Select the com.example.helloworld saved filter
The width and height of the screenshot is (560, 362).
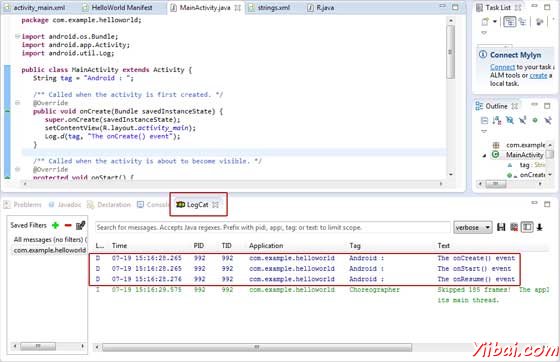point(50,250)
